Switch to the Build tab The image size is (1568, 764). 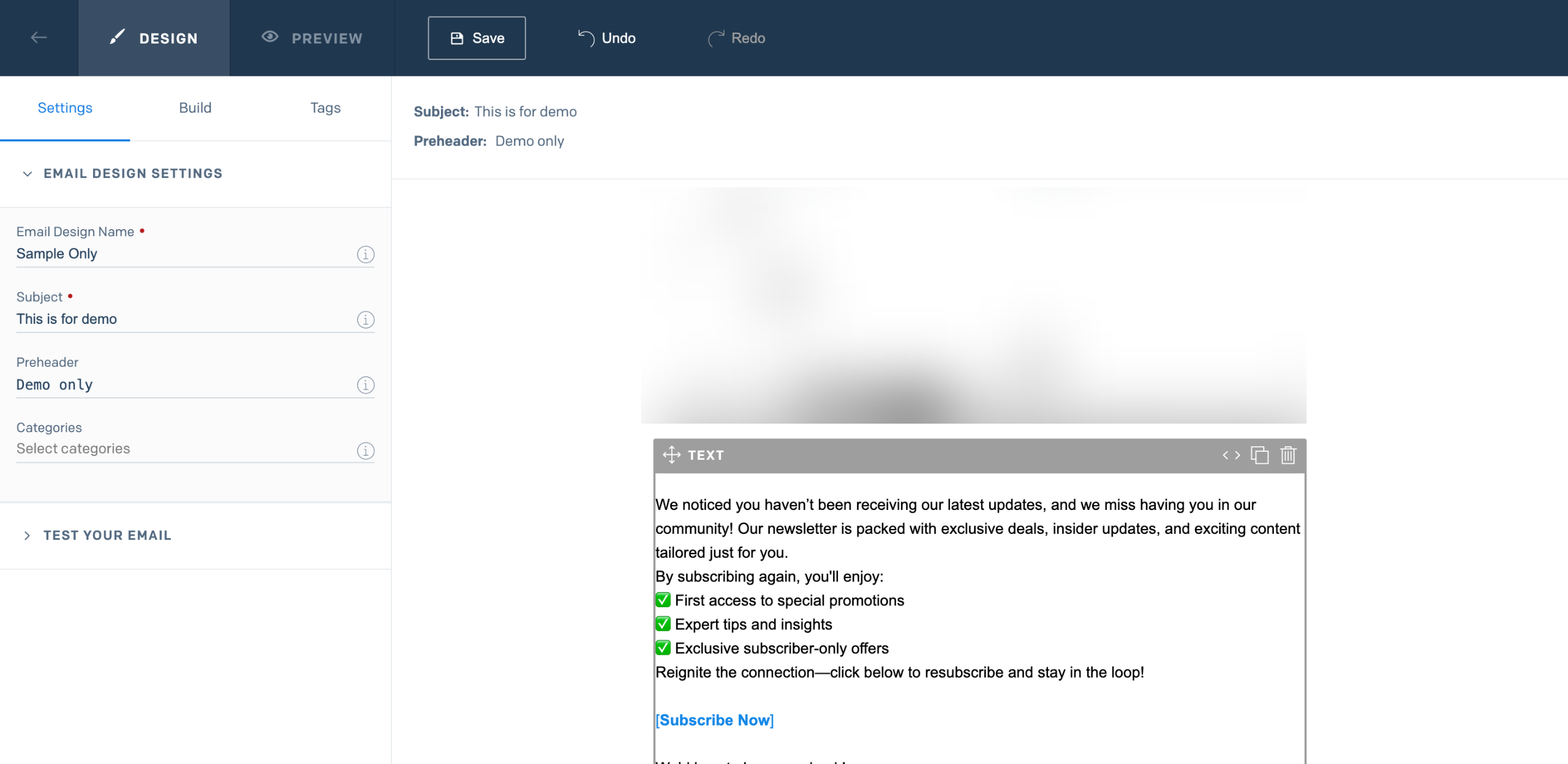click(x=195, y=108)
